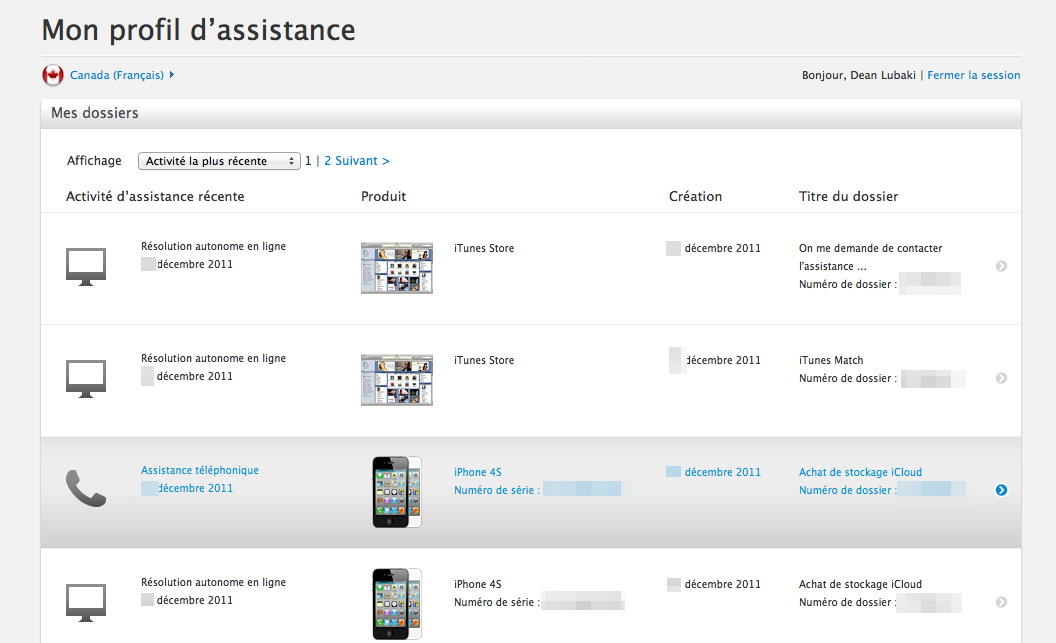Click the iPhone 4S product name link

477,471
